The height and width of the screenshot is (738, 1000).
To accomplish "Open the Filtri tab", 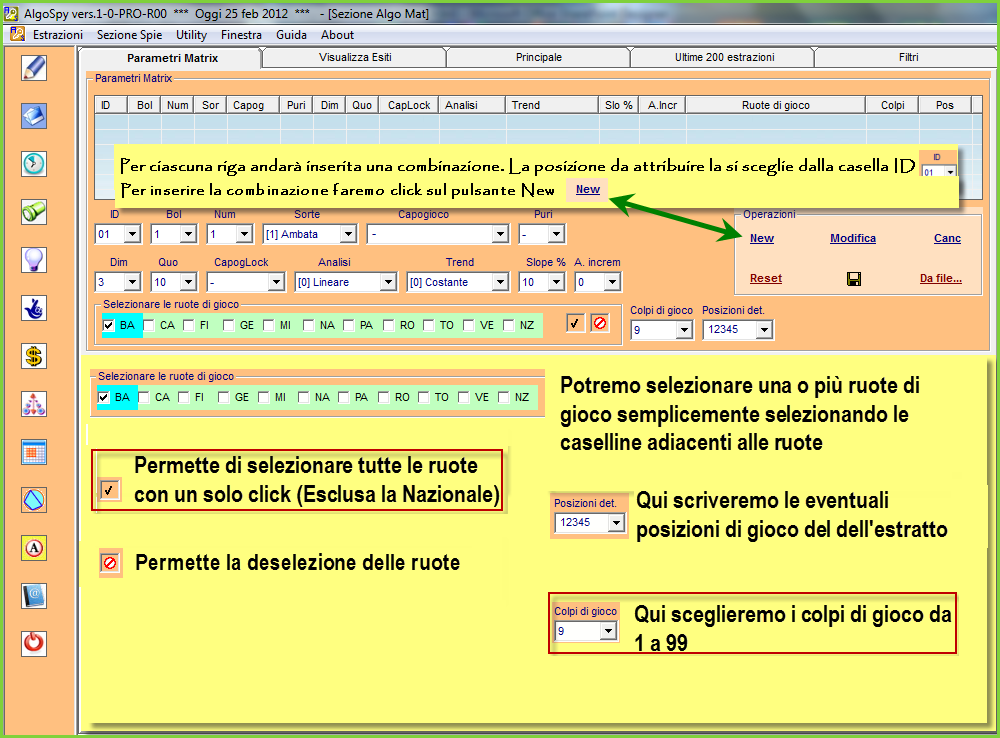I will [x=908, y=57].
